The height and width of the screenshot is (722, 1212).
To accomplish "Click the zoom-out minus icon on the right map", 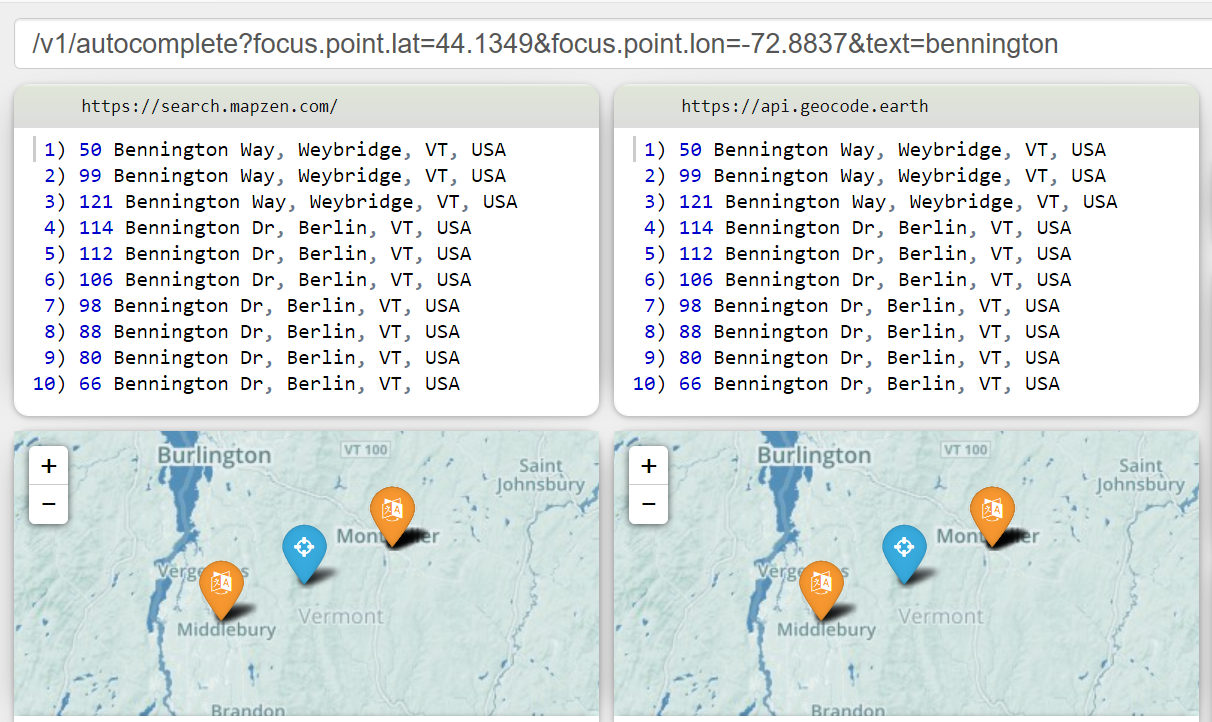I will 648,505.
